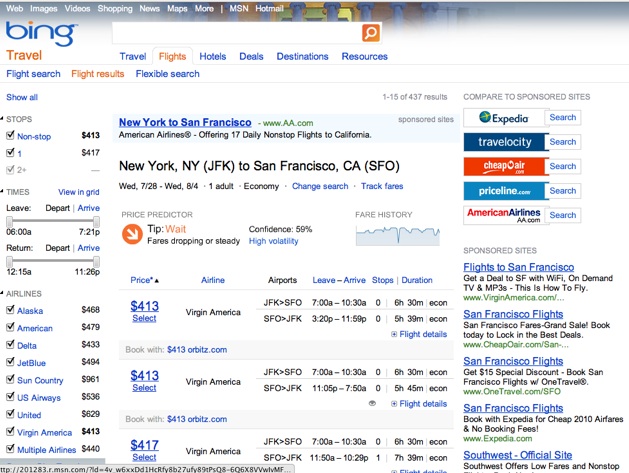Open first $413 orbitz.com booking link
Screen dimensions: 629x473
tap(197, 350)
